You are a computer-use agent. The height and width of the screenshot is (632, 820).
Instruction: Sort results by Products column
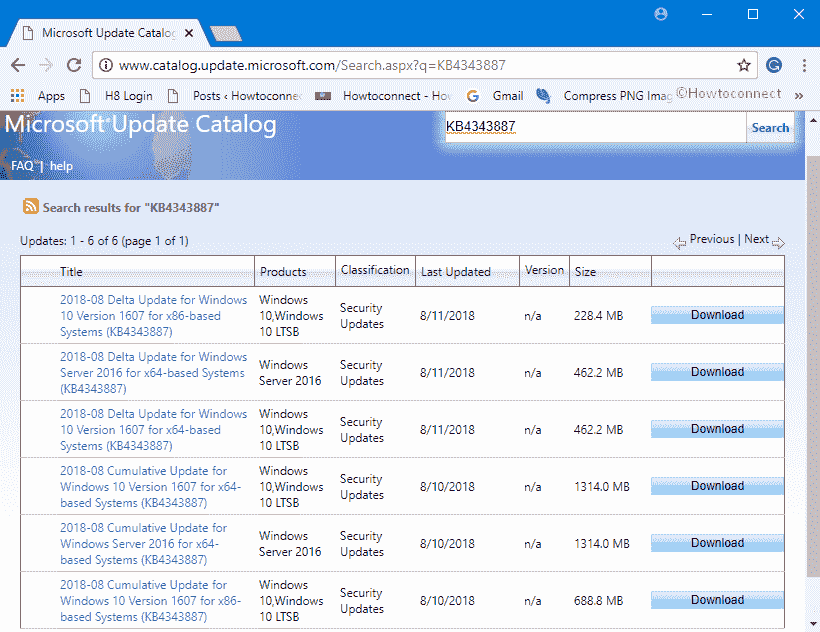tap(283, 272)
